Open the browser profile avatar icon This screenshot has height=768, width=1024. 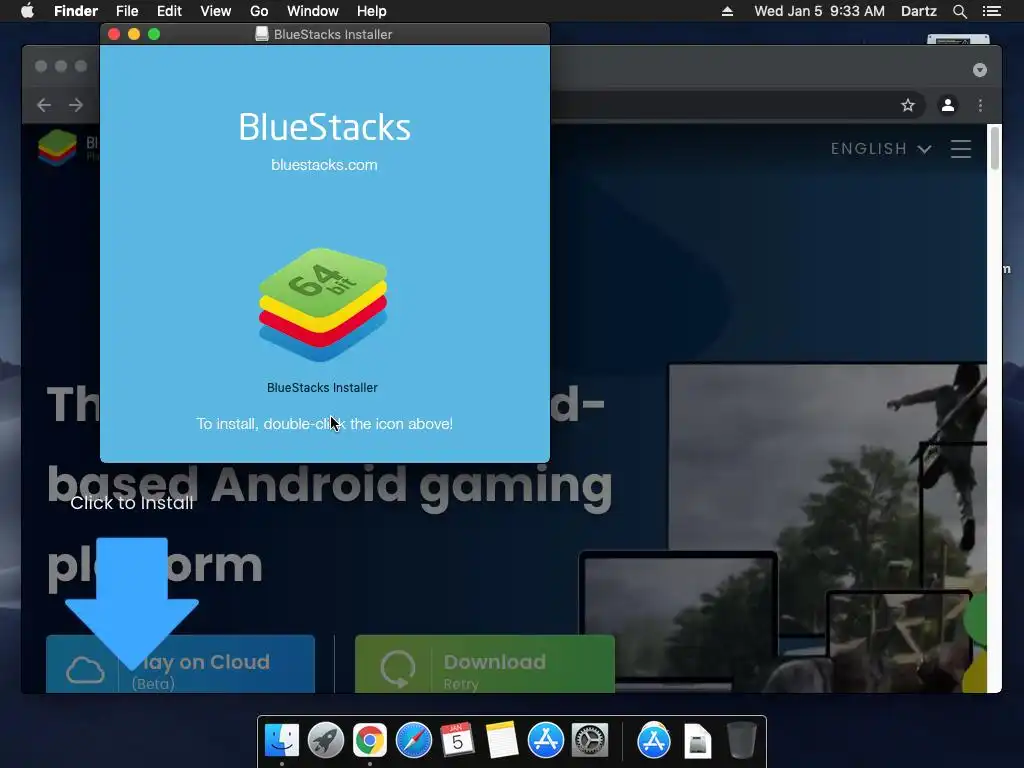pyautogui.click(x=948, y=104)
